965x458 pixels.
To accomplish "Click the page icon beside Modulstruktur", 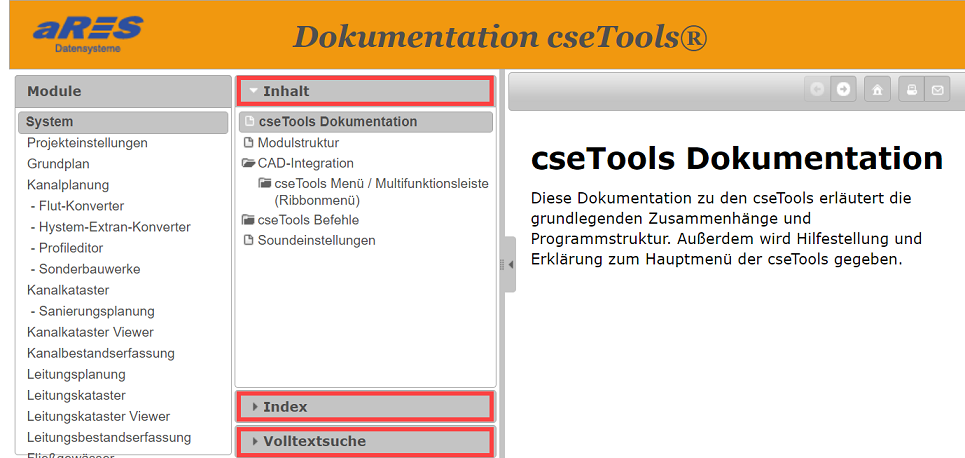I will pyautogui.click(x=249, y=143).
